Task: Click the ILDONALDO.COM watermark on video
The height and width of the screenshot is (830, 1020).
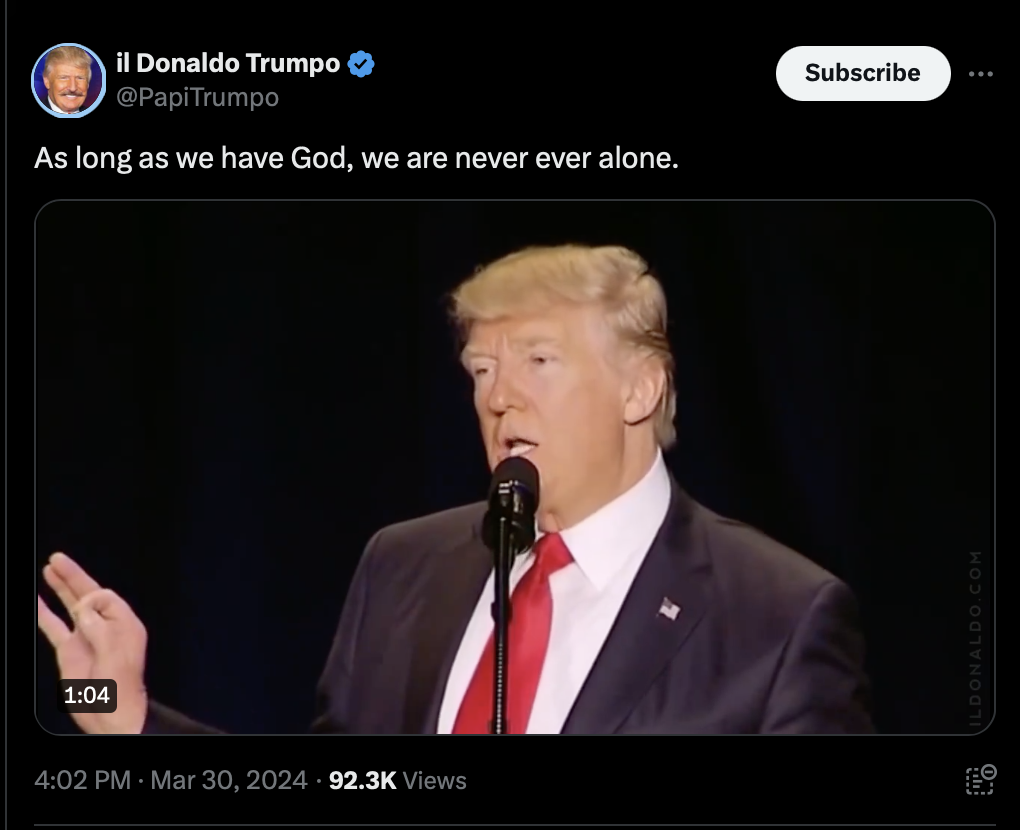Action: tap(975, 639)
